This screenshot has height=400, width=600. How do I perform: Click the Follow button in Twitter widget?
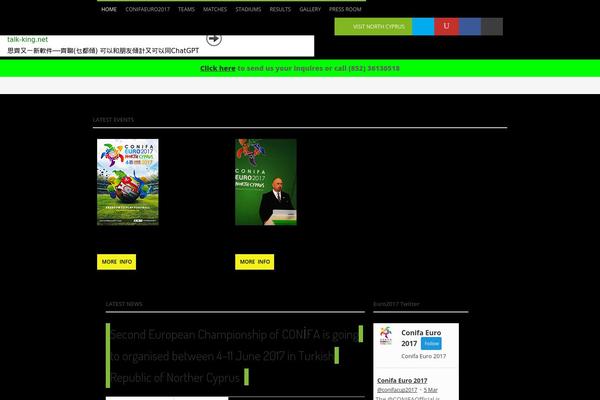431,343
